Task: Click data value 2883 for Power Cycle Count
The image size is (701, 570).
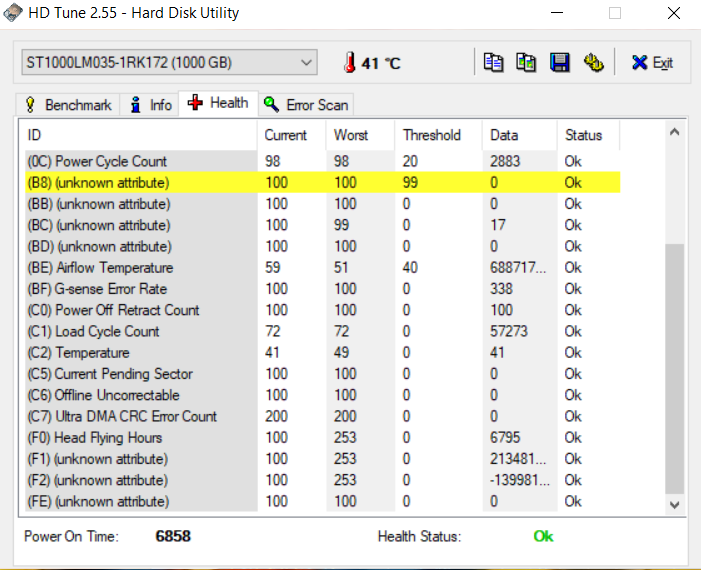Action: tap(505, 161)
